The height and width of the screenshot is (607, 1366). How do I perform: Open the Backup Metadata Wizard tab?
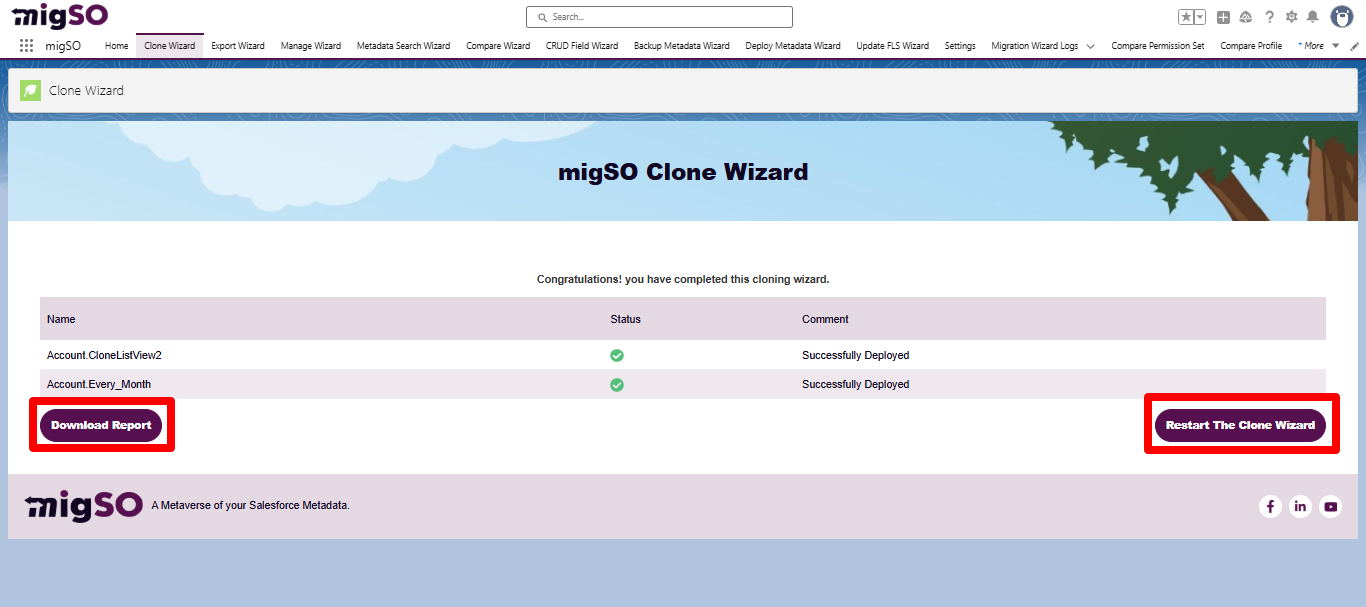coord(681,45)
